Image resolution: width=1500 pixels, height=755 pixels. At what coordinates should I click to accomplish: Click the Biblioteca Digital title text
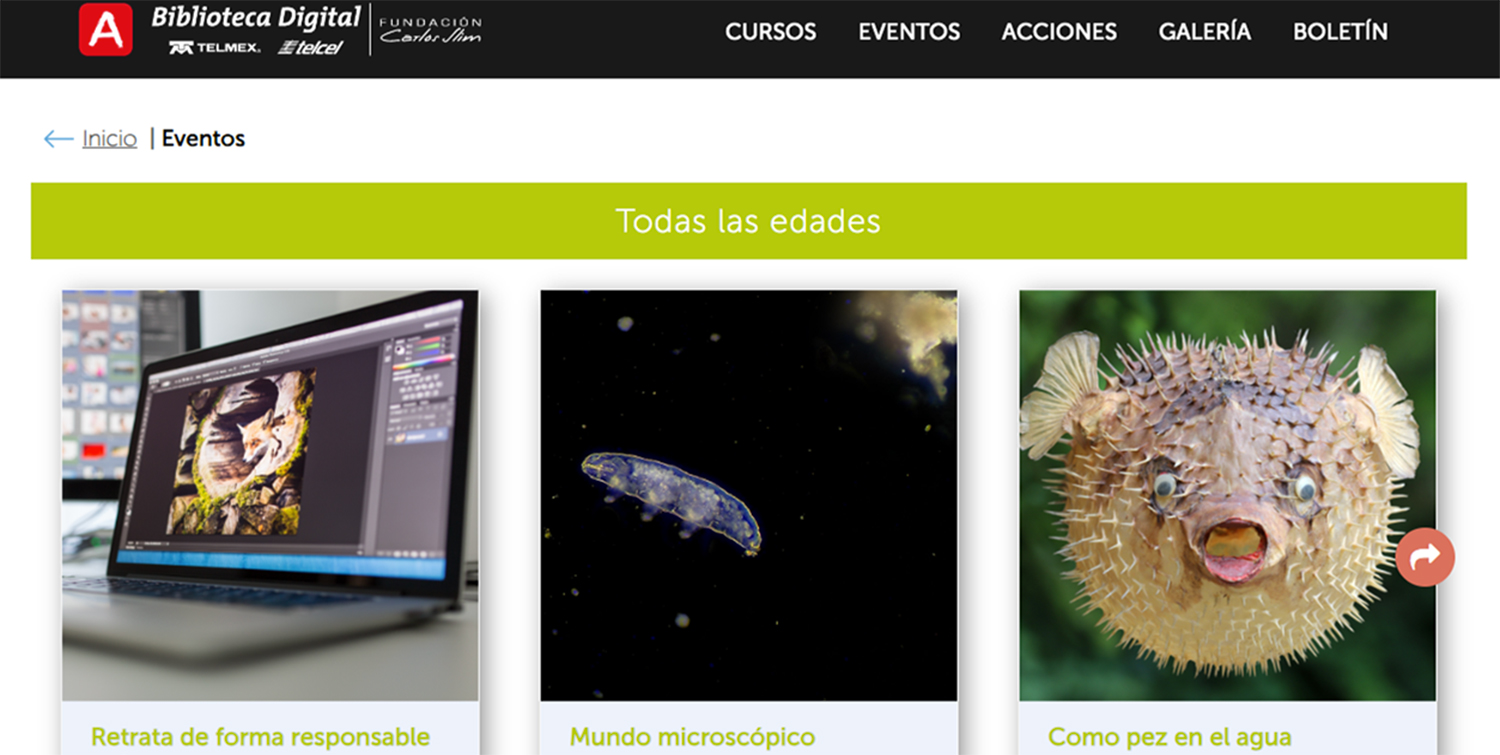click(x=256, y=18)
